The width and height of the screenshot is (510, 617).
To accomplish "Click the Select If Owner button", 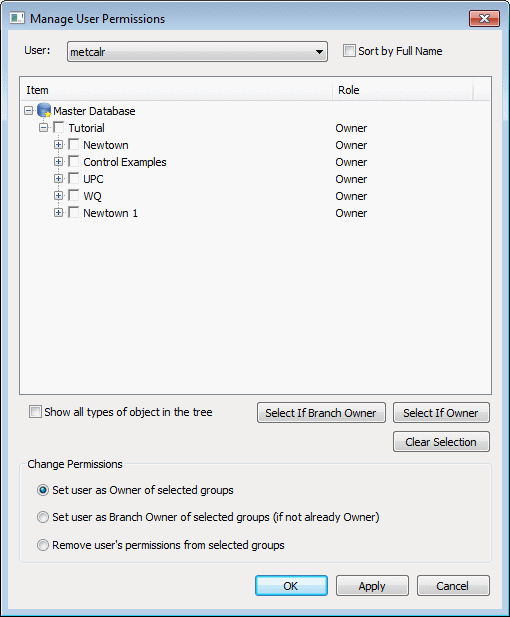I will point(441,413).
